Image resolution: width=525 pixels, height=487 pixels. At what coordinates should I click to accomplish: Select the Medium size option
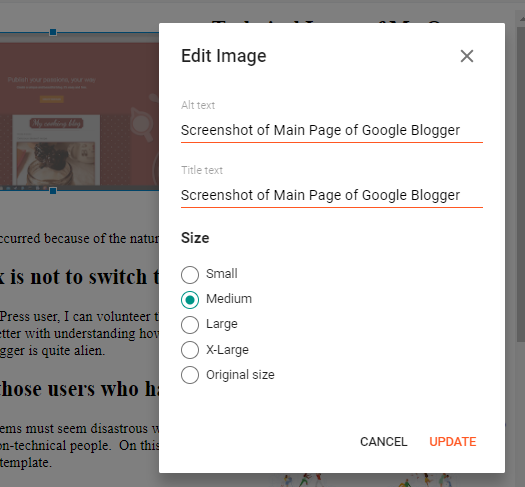(x=190, y=300)
